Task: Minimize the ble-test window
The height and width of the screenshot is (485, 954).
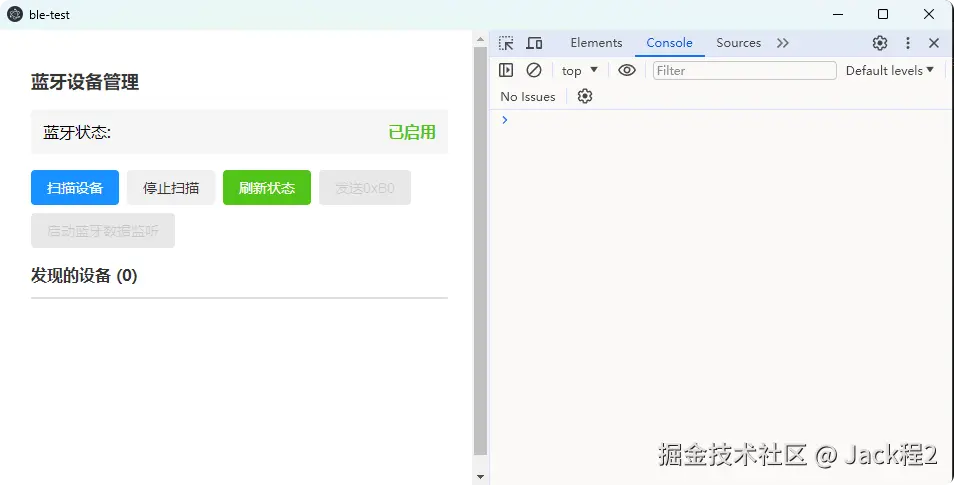Action: click(x=838, y=14)
